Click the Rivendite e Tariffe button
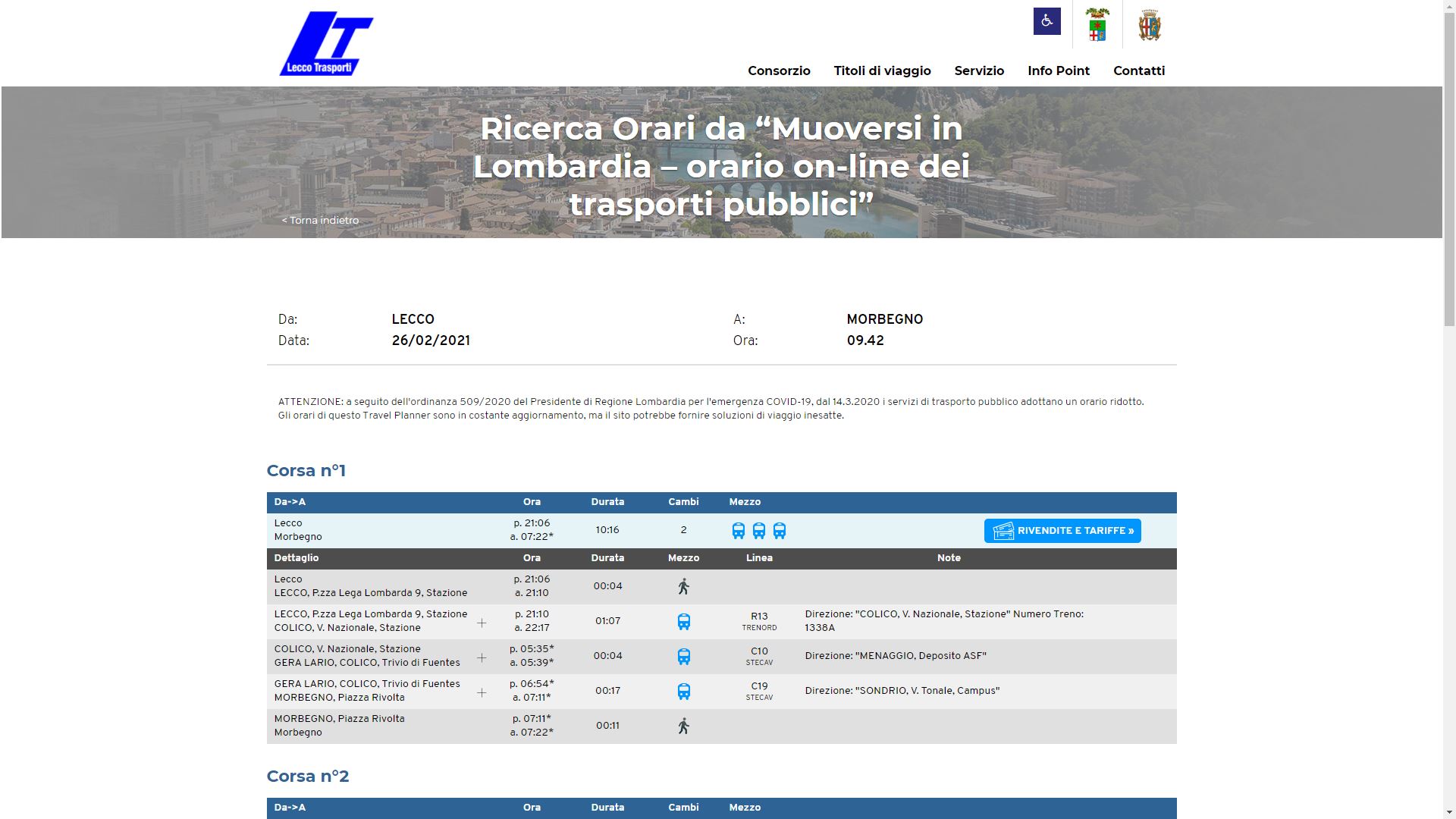Viewport: 1456px width, 819px height. [x=1062, y=531]
